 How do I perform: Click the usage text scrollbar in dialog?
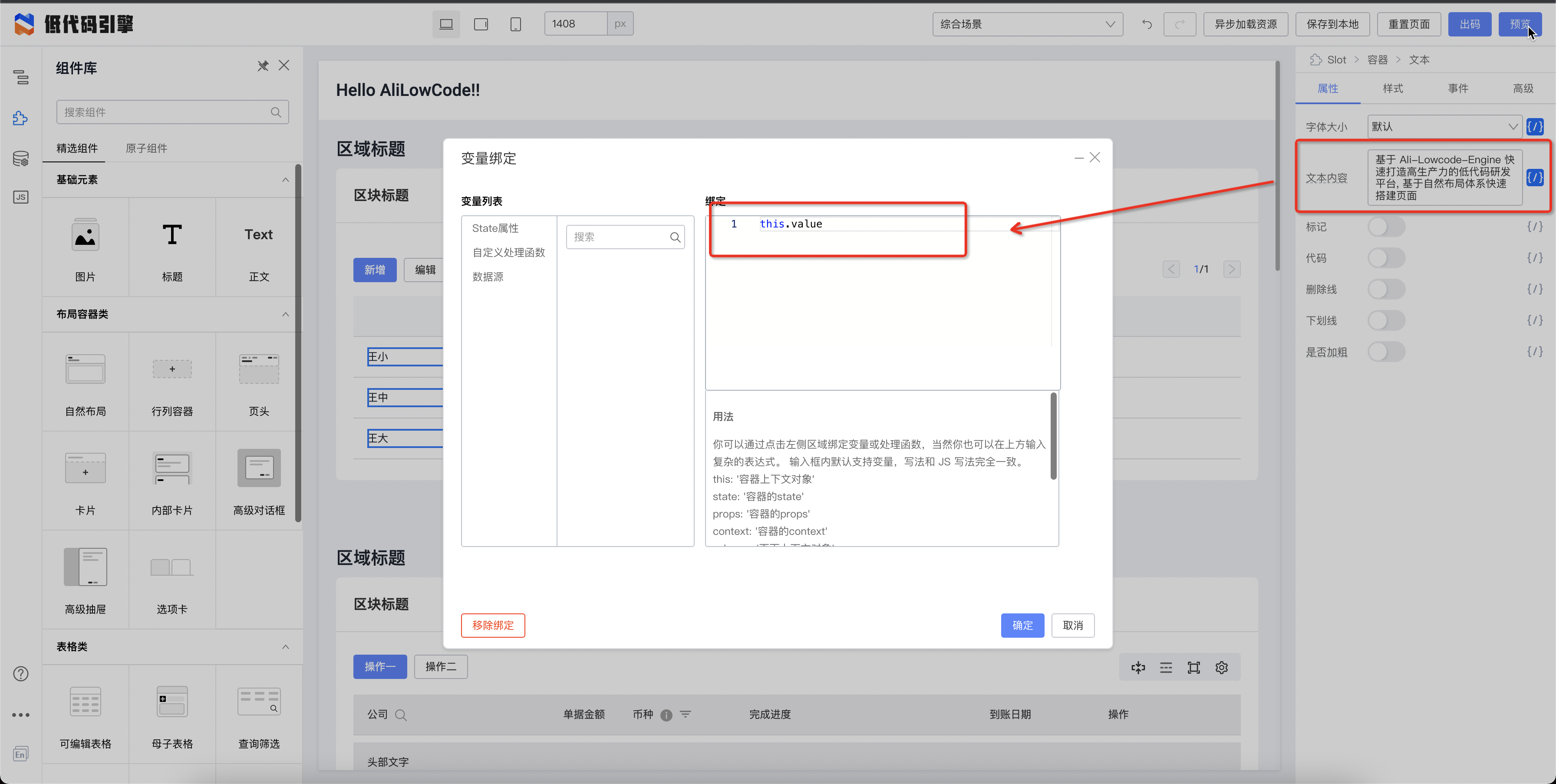[x=1053, y=436]
